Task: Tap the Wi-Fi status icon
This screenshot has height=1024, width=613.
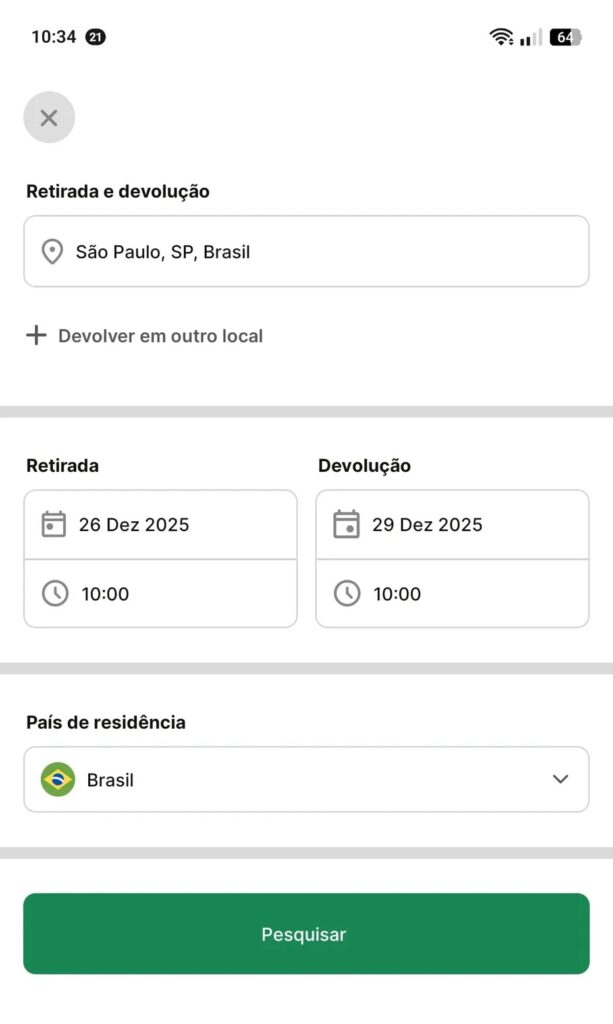Action: click(501, 37)
